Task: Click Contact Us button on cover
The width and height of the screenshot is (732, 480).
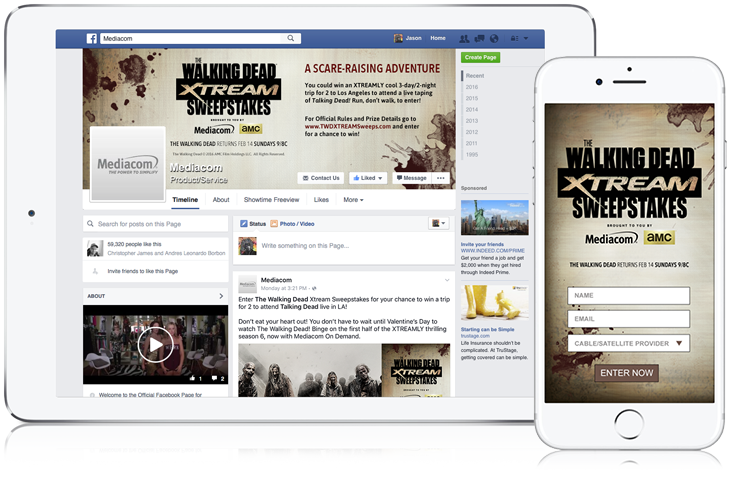Action: point(321,178)
